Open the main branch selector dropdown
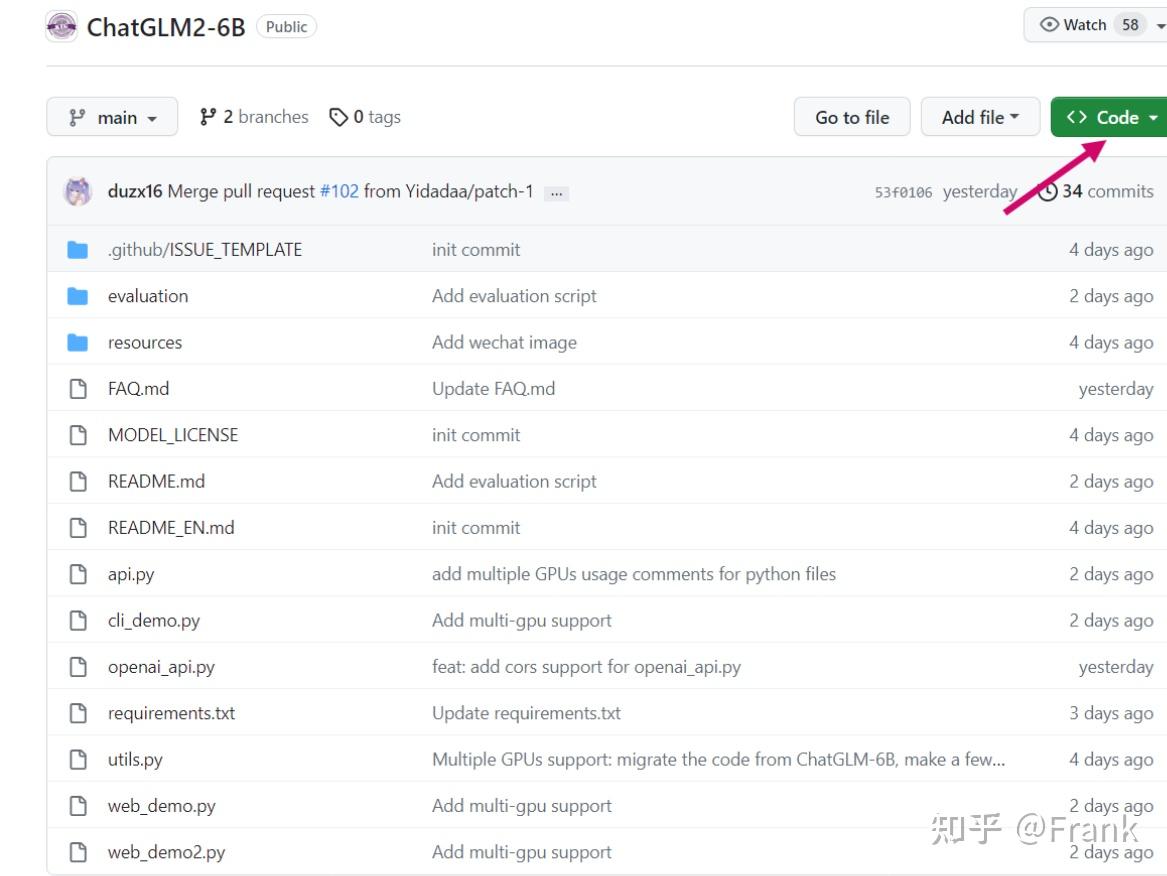Image resolution: width=1167 pixels, height=876 pixels. click(112, 117)
